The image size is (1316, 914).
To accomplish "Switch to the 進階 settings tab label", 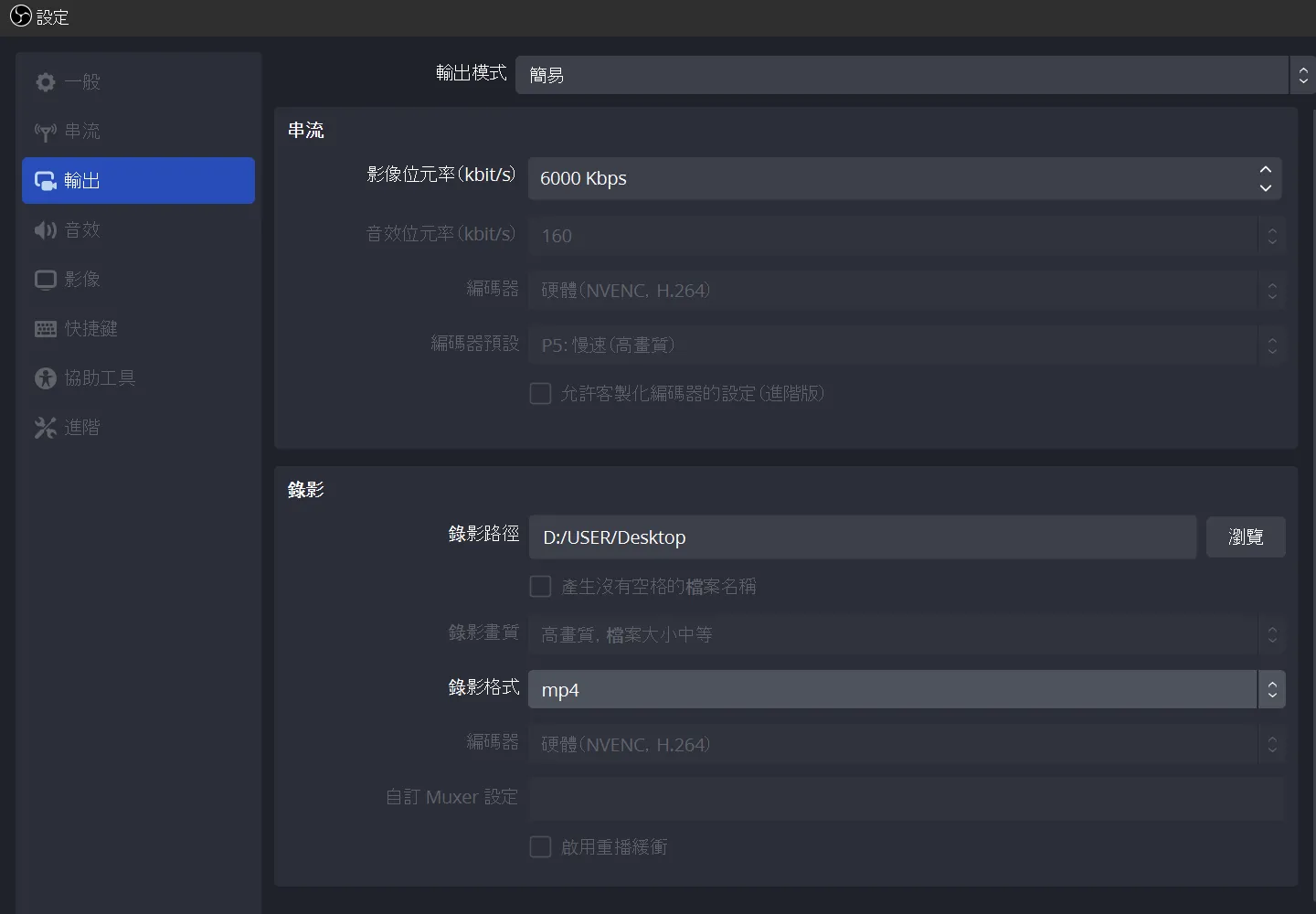I will point(82,428).
